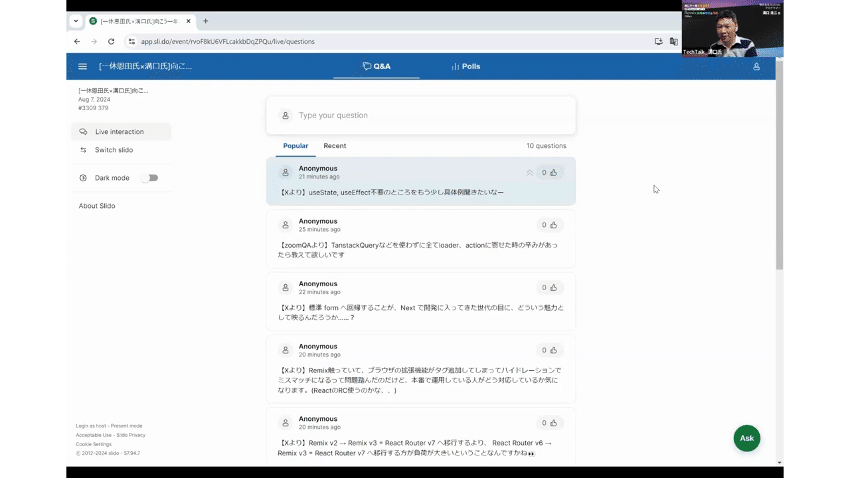Upvote the Remix v2 to v3 question
The height and width of the screenshot is (478, 850).
click(550, 423)
